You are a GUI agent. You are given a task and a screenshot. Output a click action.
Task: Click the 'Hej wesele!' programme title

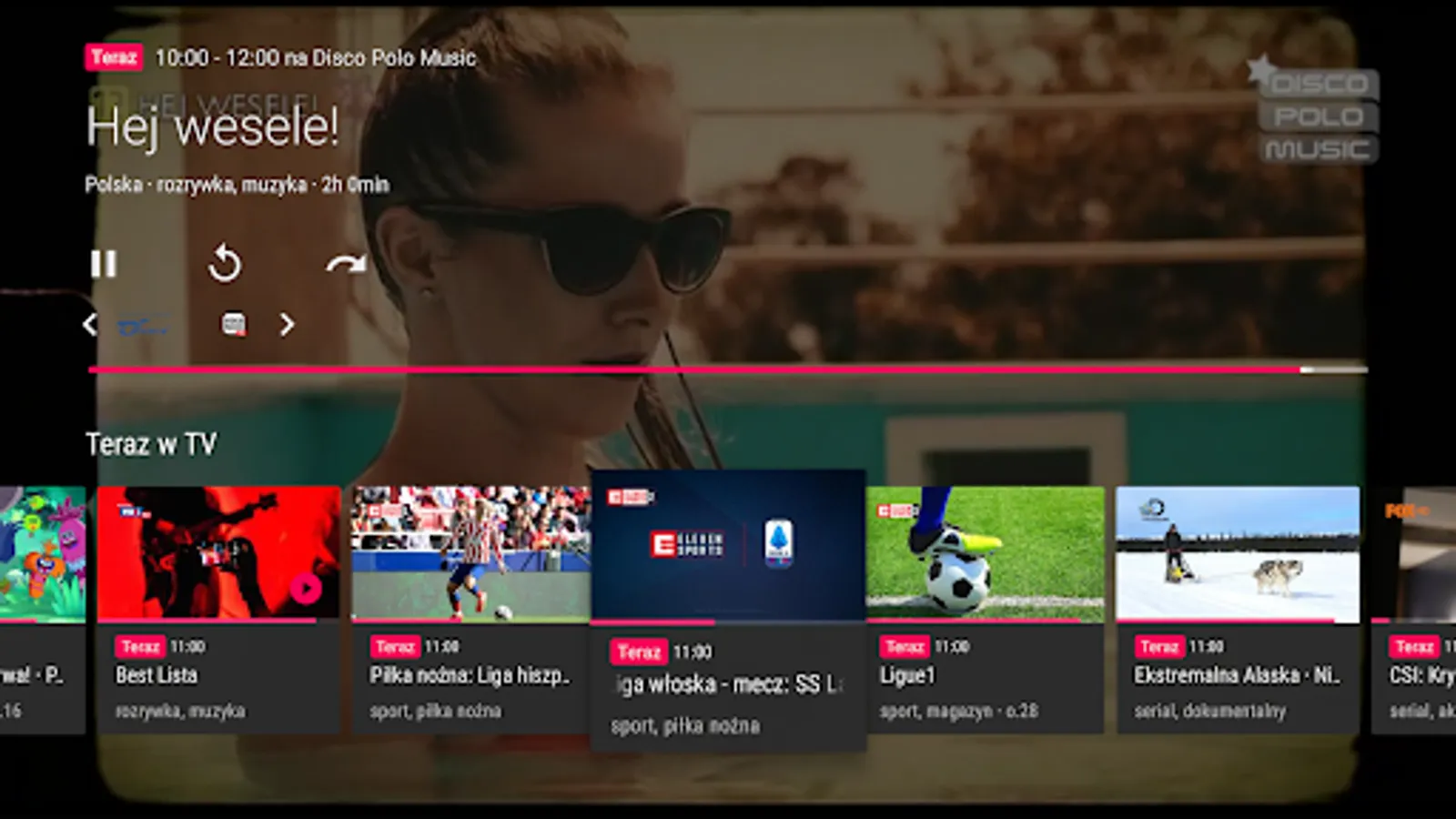[x=212, y=126]
